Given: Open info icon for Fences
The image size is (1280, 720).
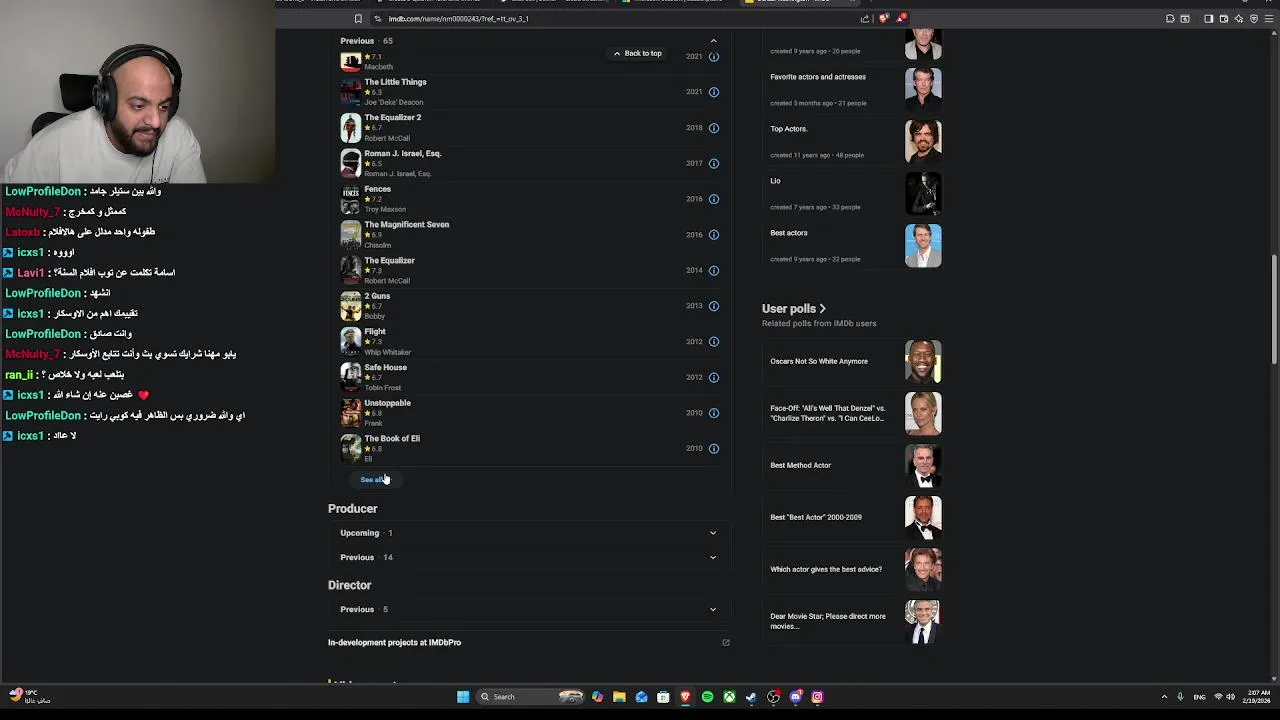Looking at the screenshot, I should click(x=714, y=199).
